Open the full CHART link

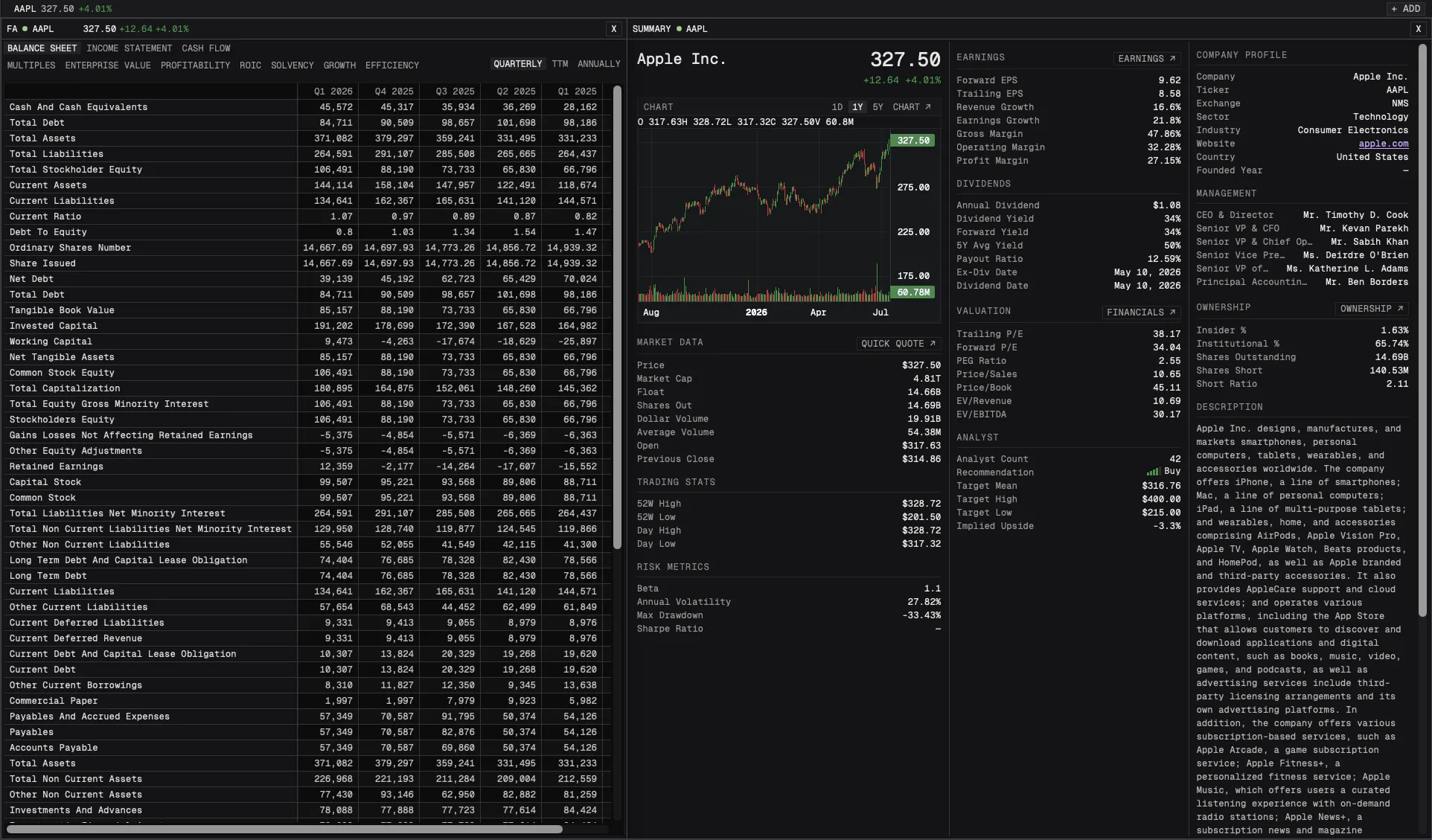click(x=912, y=107)
